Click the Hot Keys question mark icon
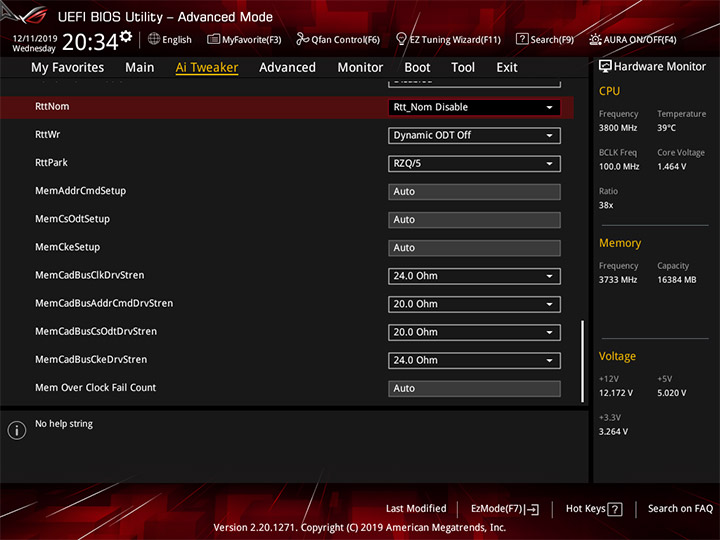Viewport: 720px width, 540px height. click(x=614, y=509)
